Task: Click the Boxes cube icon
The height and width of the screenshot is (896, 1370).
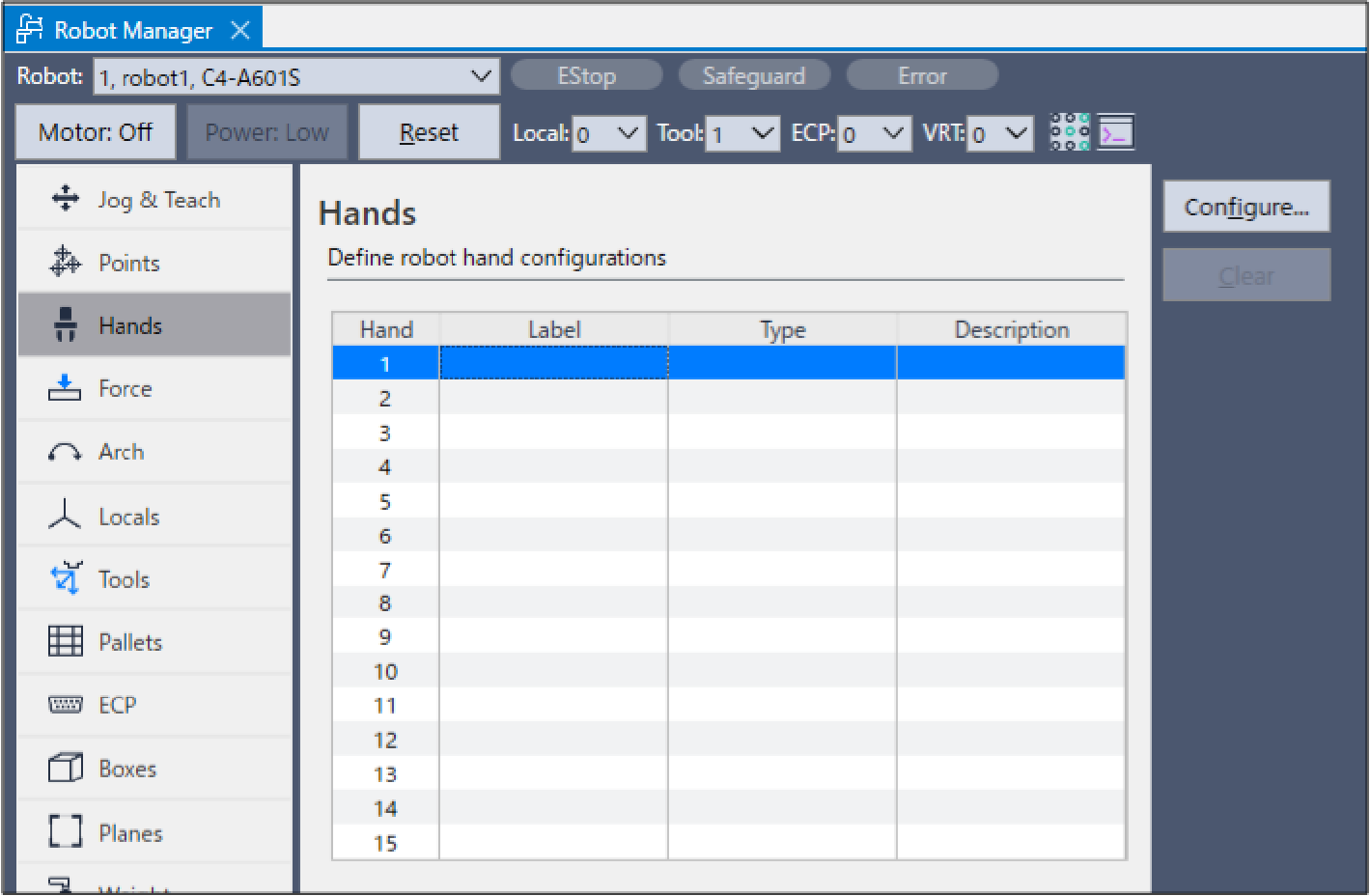Action: pyautogui.click(x=66, y=769)
